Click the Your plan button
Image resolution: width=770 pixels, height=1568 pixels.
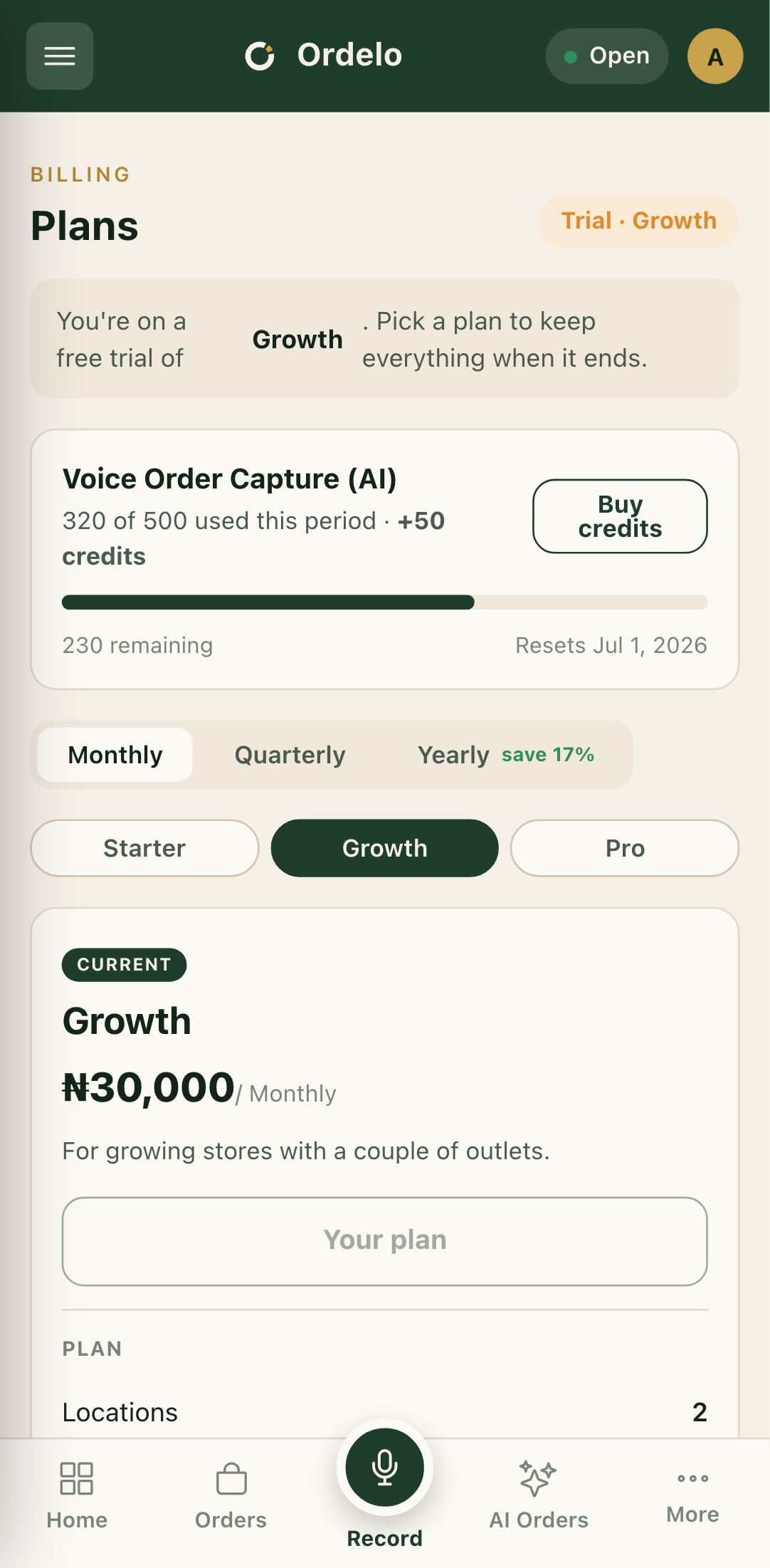385,1241
